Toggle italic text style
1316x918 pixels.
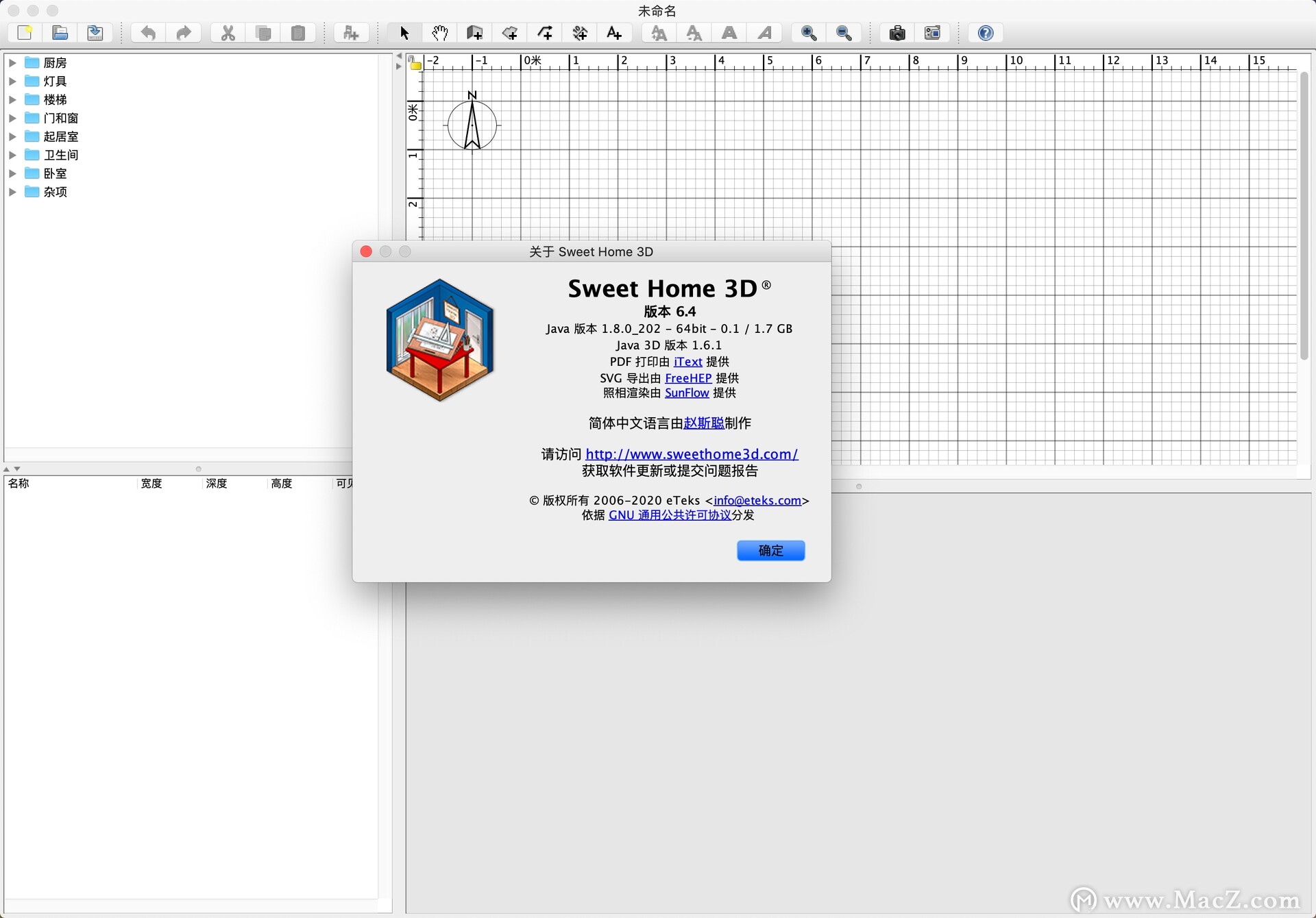pos(764,33)
